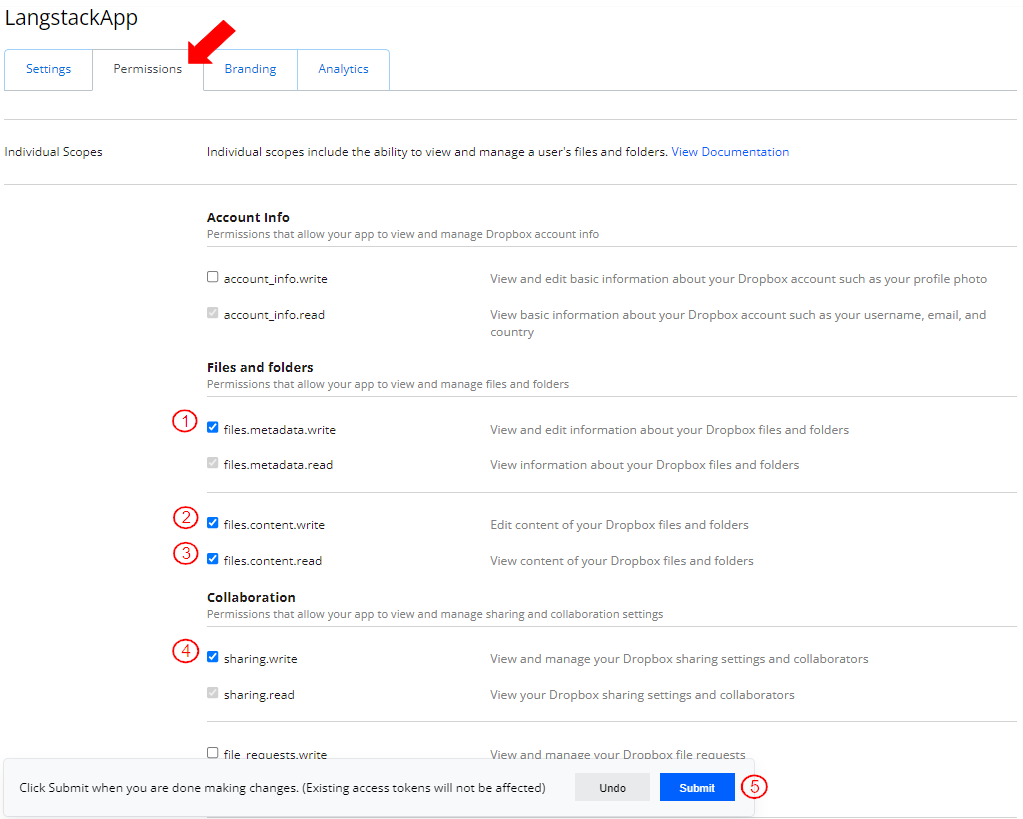The height and width of the screenshot is (819, 1023).
Task: Enable the file_requests.write checkbox
Action: point(213,753)
